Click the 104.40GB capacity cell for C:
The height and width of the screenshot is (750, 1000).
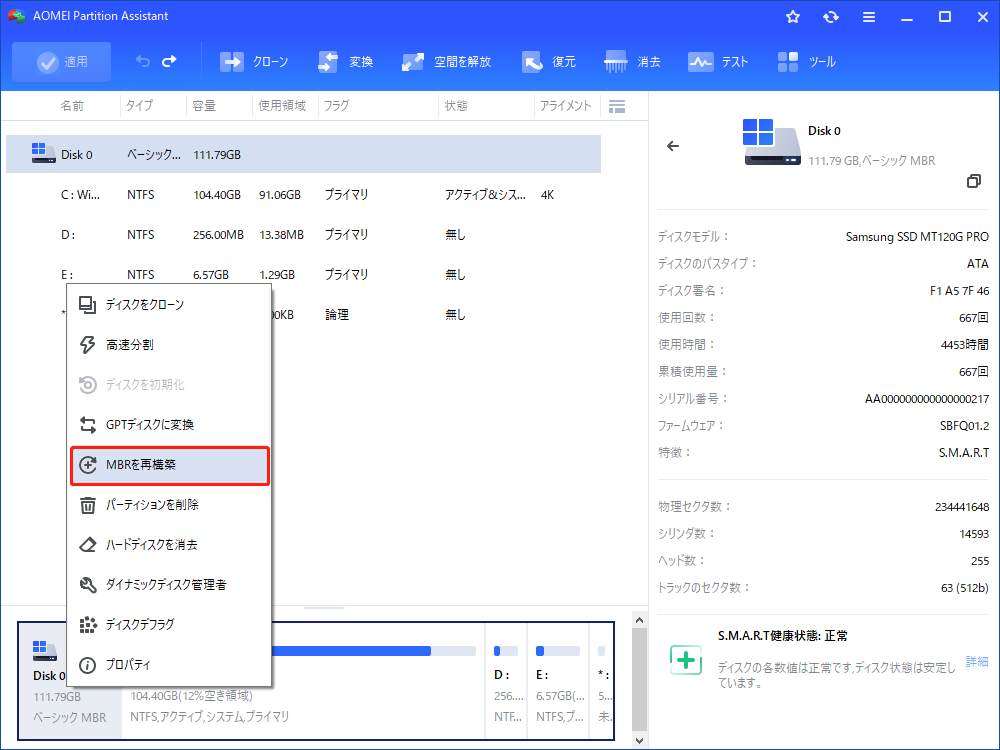point(217,195)
